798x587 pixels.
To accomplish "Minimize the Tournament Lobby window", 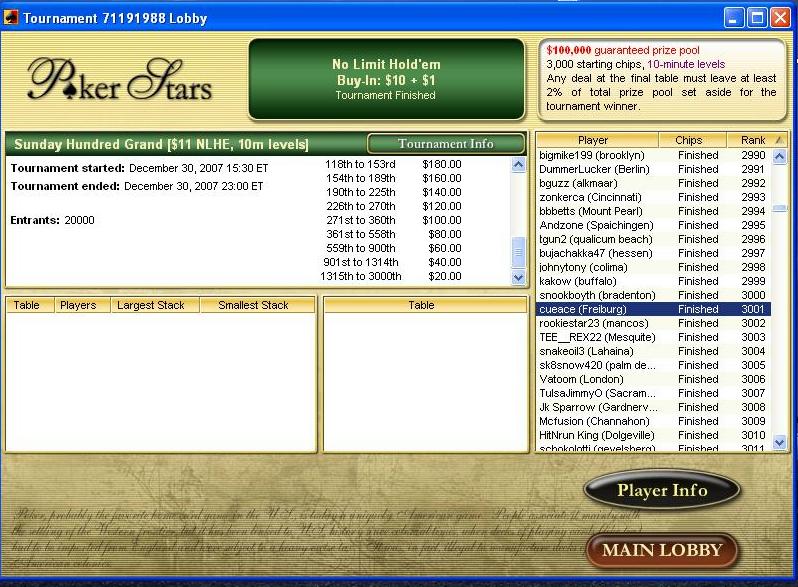I will point(733,18).
